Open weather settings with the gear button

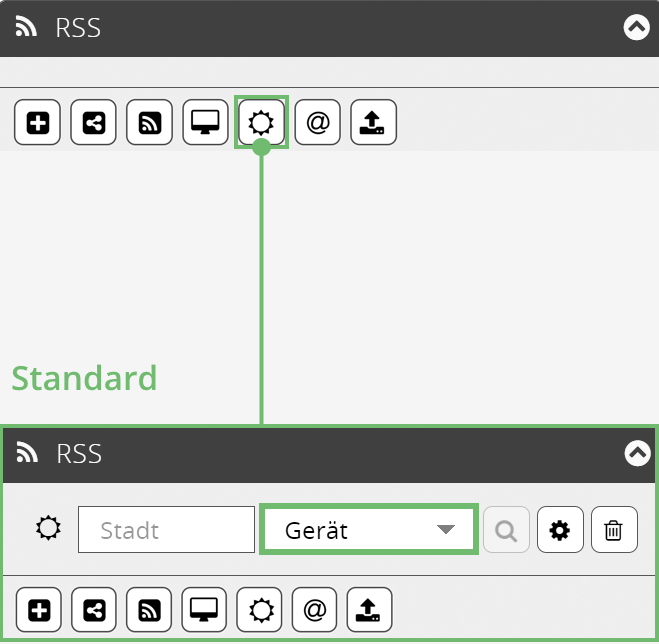pyautogui.click(x=560, y=530)
